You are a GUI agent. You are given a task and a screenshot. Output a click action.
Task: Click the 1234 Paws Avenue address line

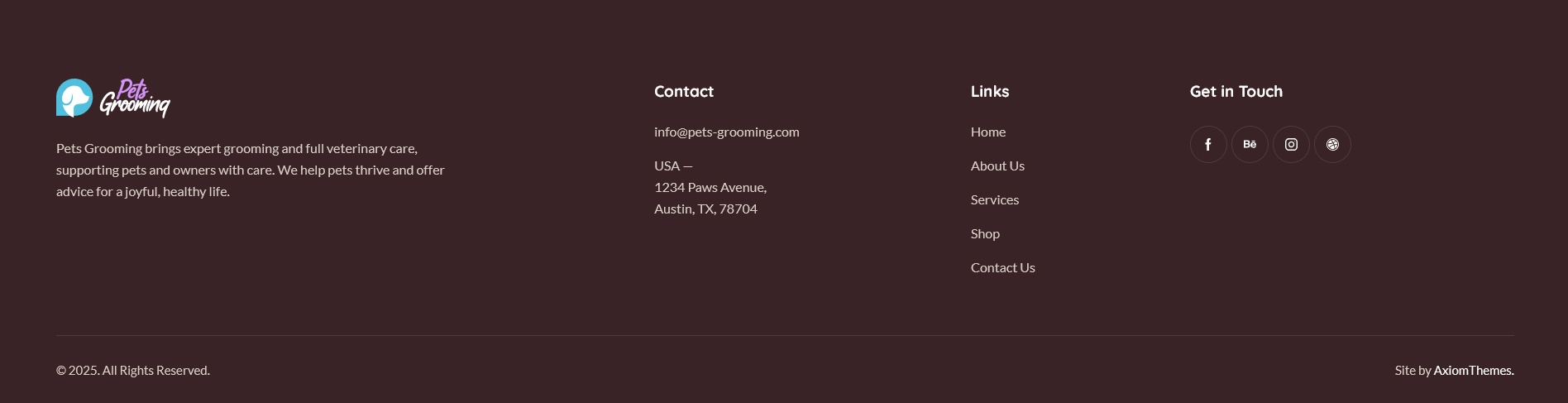[710, 187]
